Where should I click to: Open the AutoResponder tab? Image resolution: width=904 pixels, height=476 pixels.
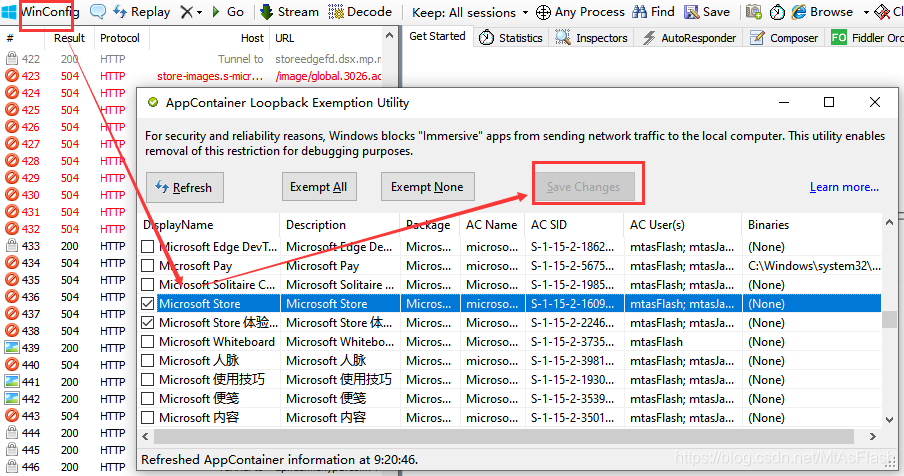(x=690, y=37)
